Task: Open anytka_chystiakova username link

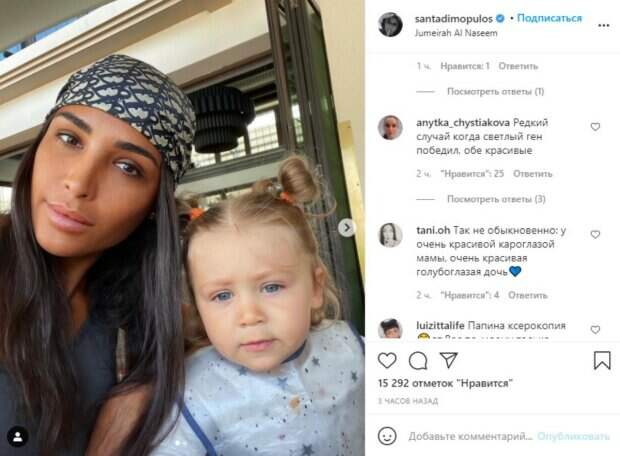Action: click(463, 123)
